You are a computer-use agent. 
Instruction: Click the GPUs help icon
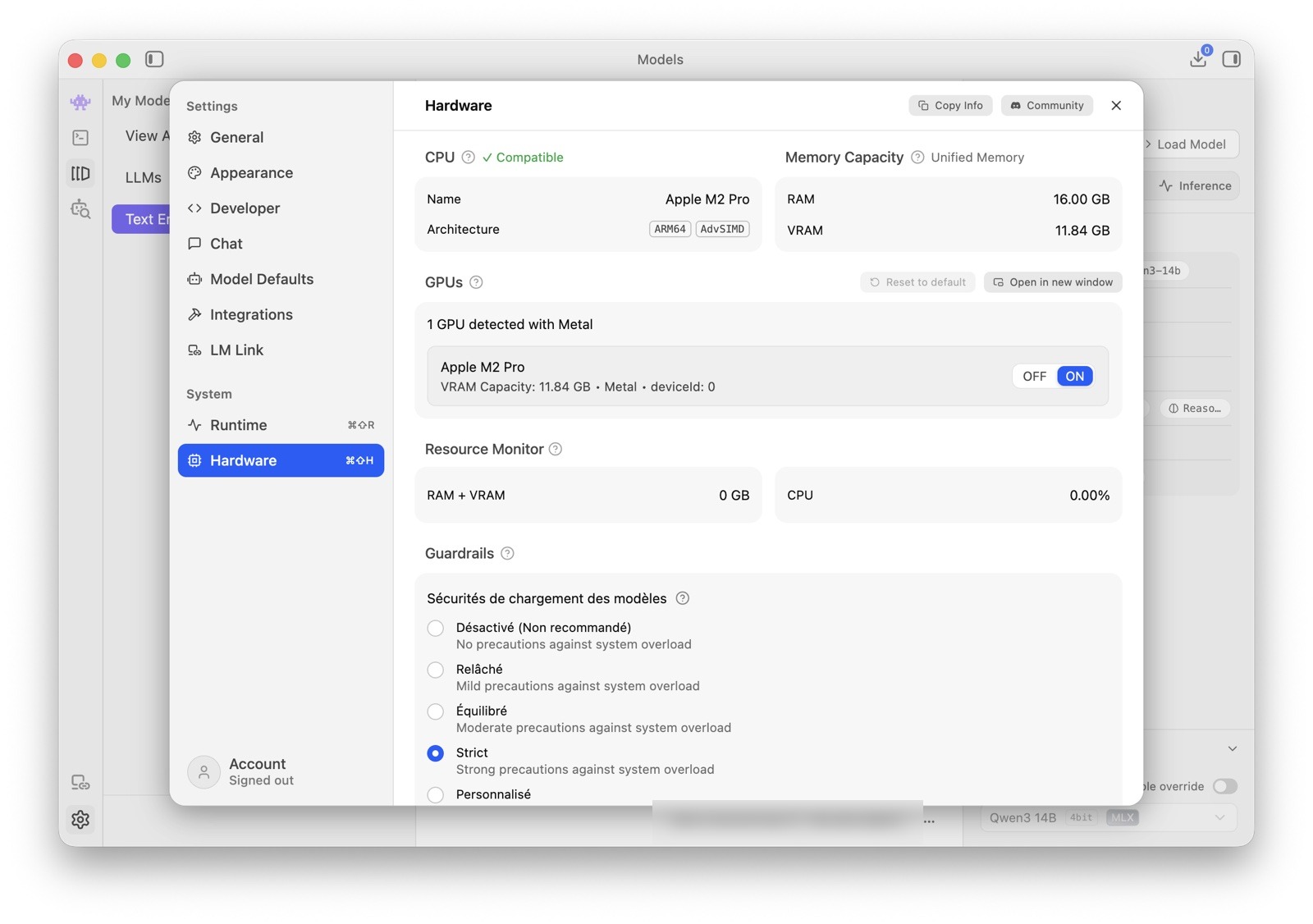476,282
